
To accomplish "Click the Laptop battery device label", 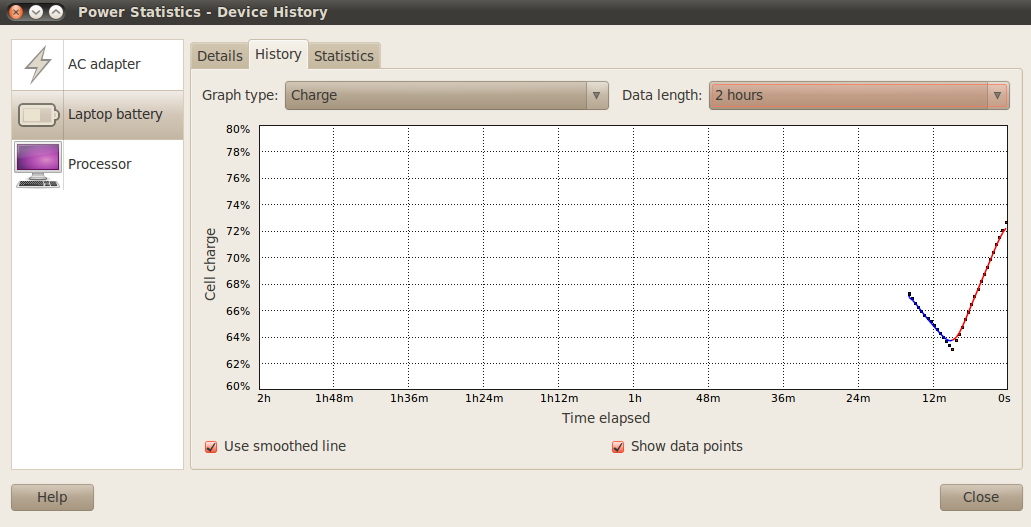I will click(115, 114).
